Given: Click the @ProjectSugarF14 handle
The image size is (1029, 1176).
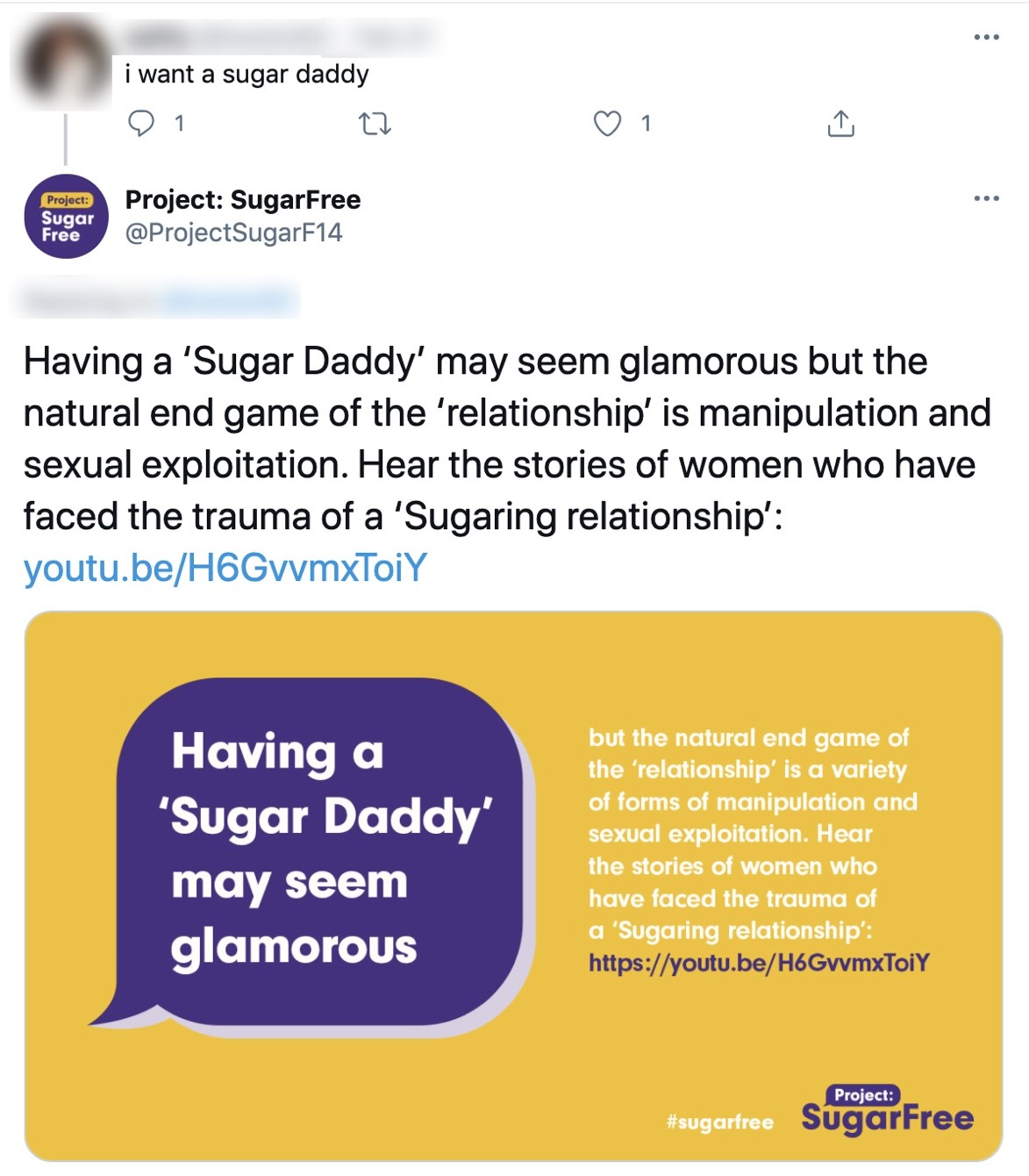Looking at the screenshot, I should (233, 233).
